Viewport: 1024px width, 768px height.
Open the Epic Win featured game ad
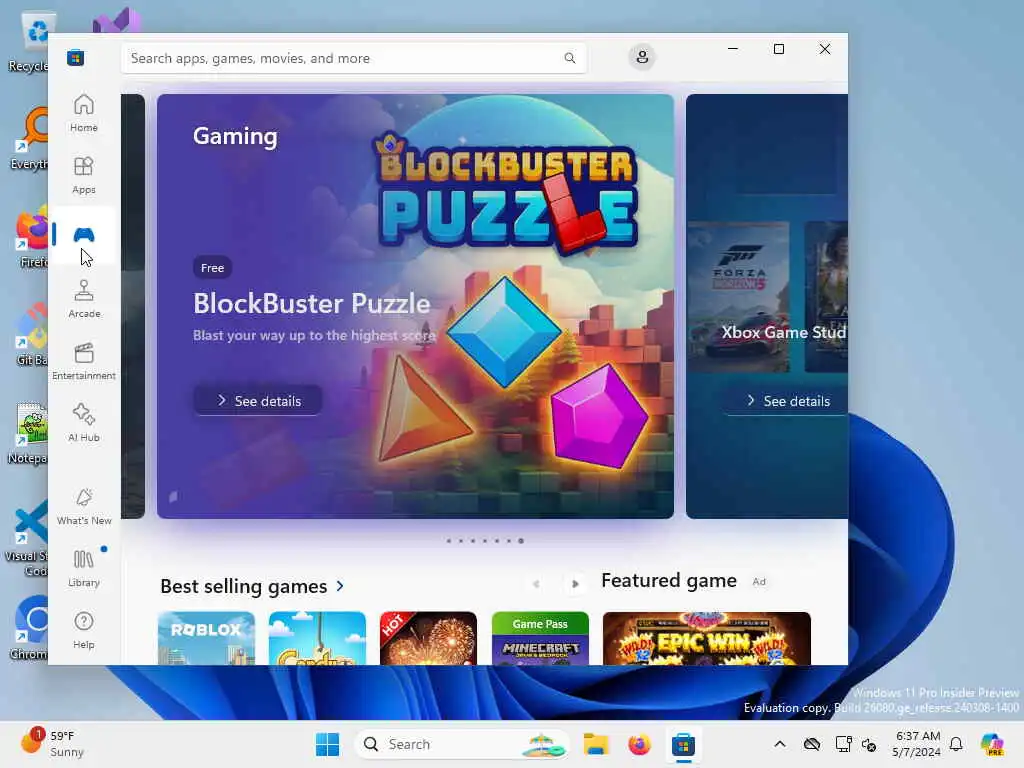[x=707, y=638]
